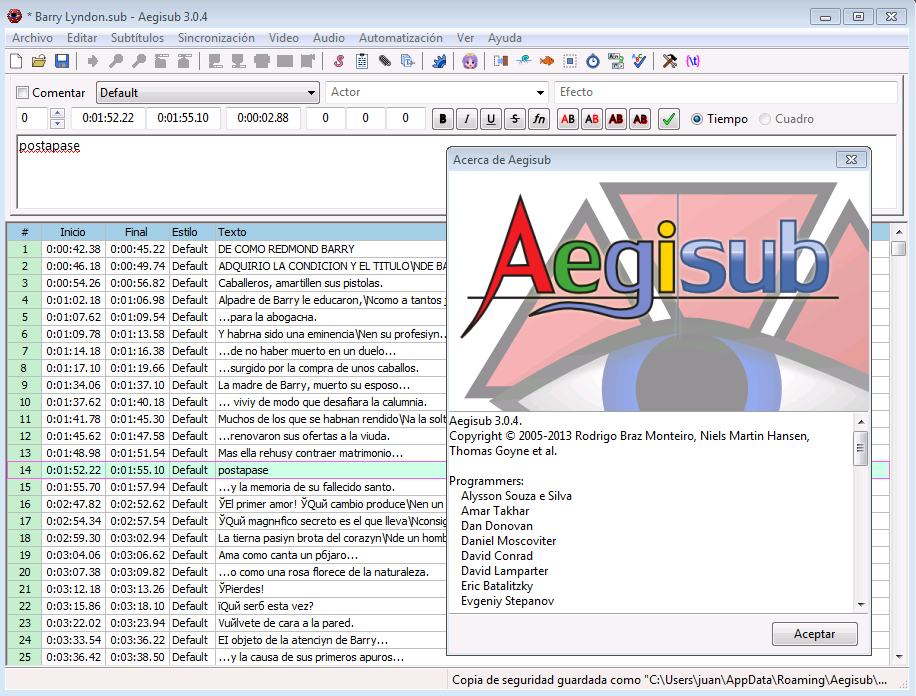Set primary color with first AB swatch

click(x=568, y=119)
